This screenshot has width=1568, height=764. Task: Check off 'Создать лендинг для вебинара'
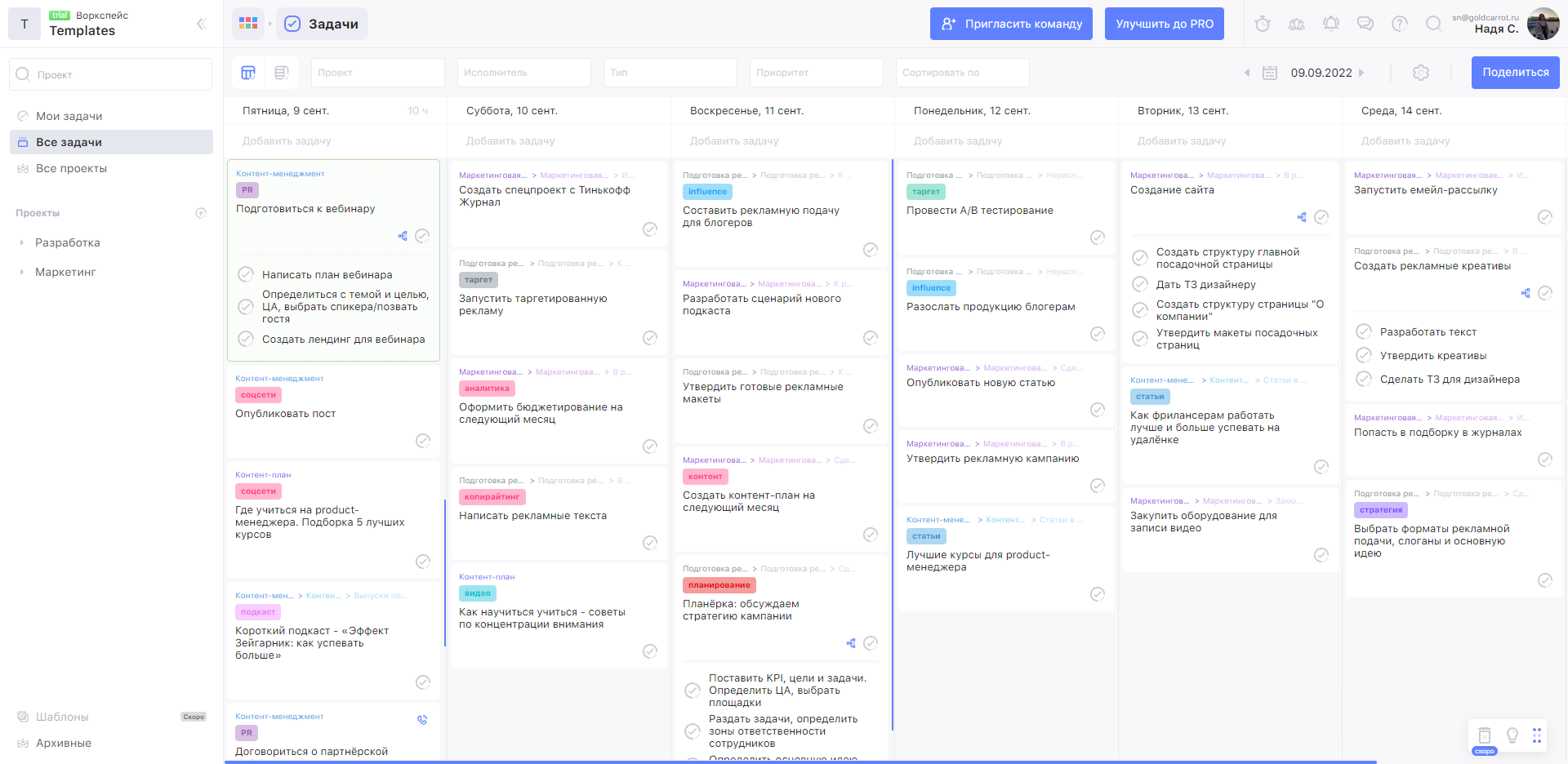[246, 339]
